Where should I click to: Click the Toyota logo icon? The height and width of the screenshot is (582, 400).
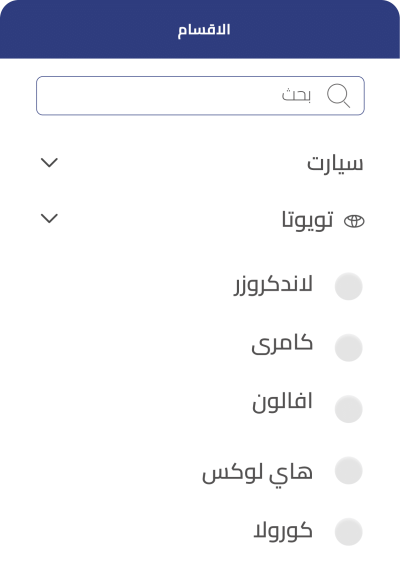[354, 221]
